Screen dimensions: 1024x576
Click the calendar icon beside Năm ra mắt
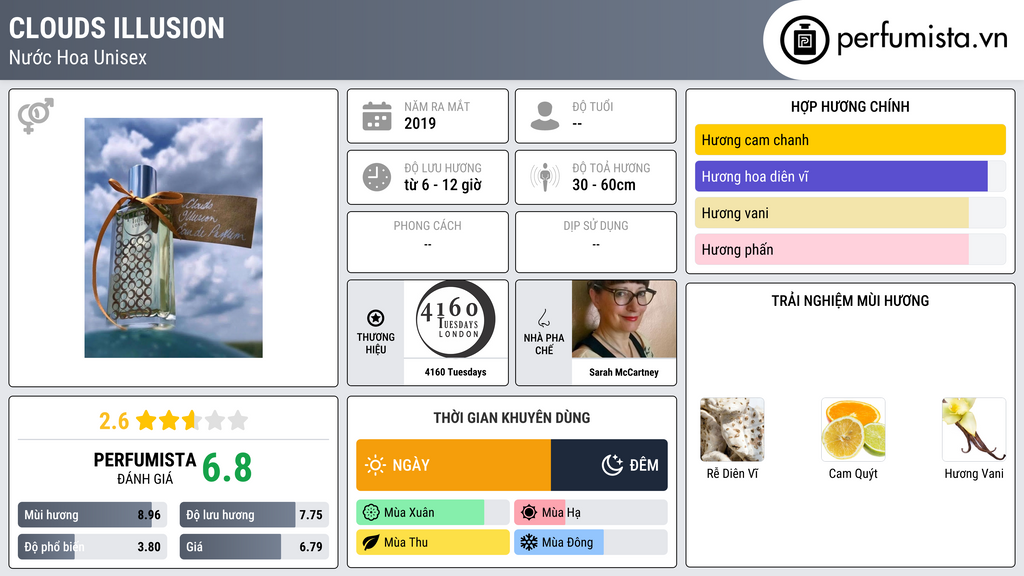[377, 116]
